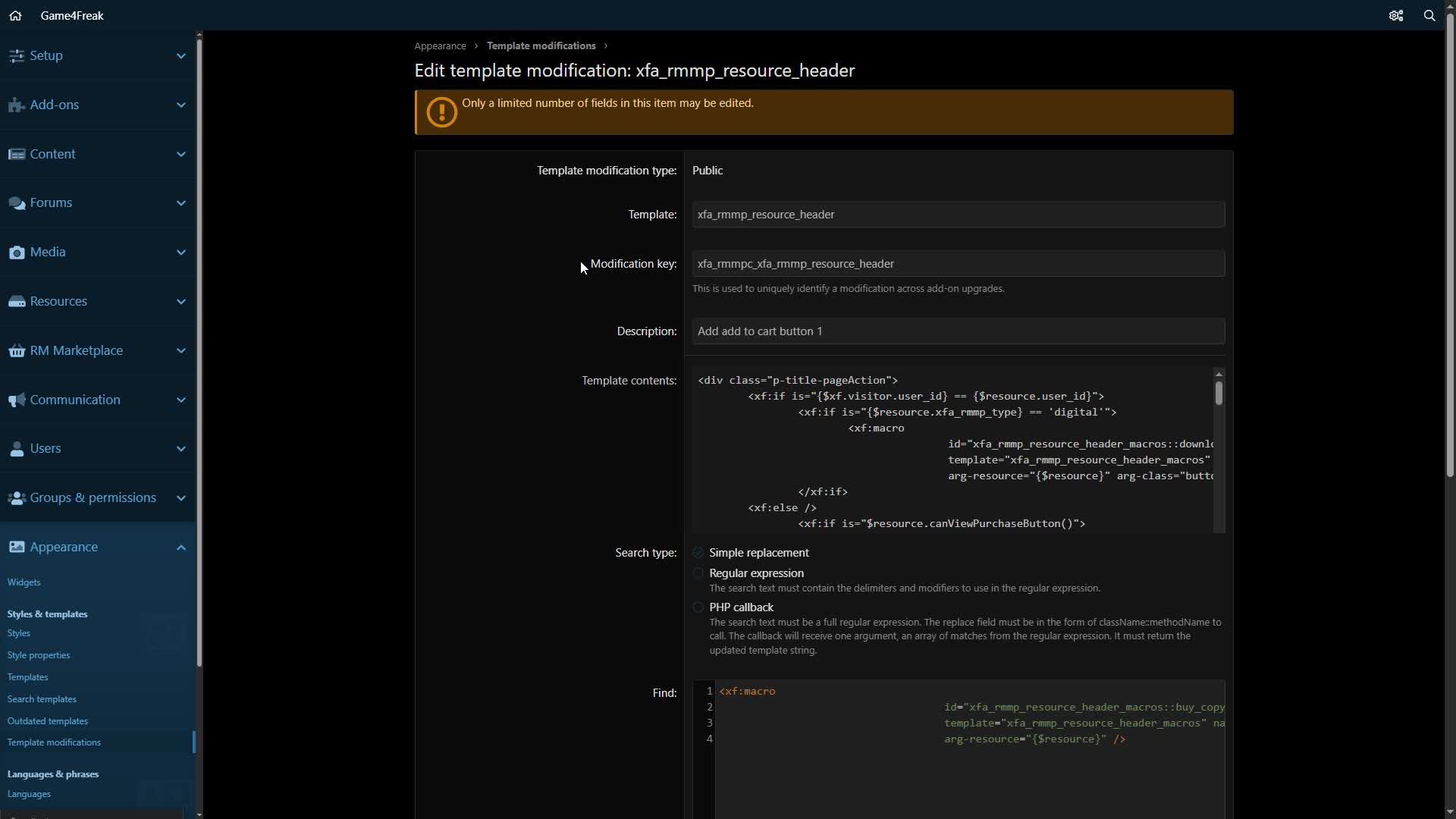1456x819 pixels.
Task: Click the 'Public' modification type text
Action: (708, 171)
